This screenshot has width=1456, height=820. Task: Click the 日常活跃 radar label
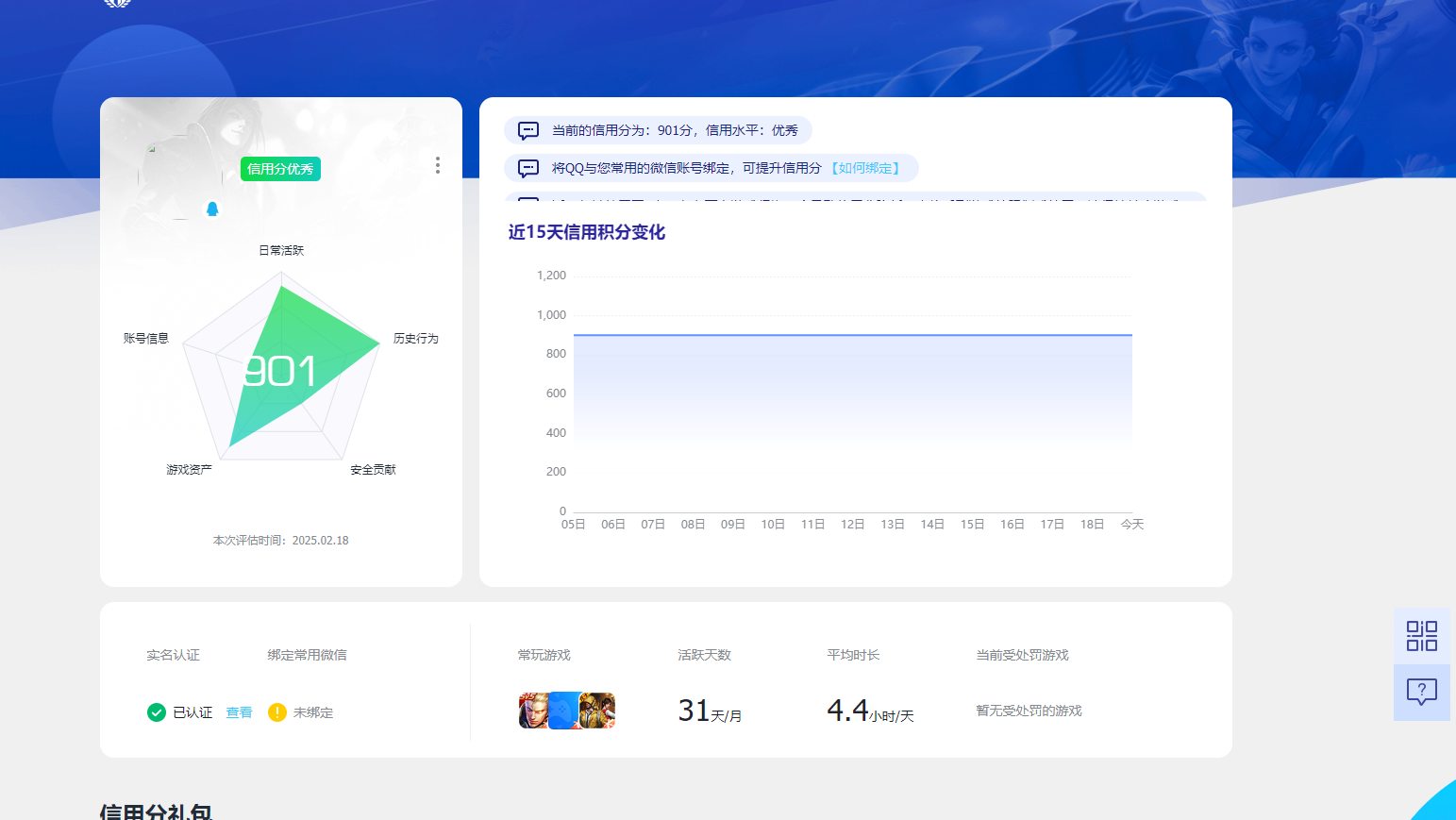(x=281, y=250)
